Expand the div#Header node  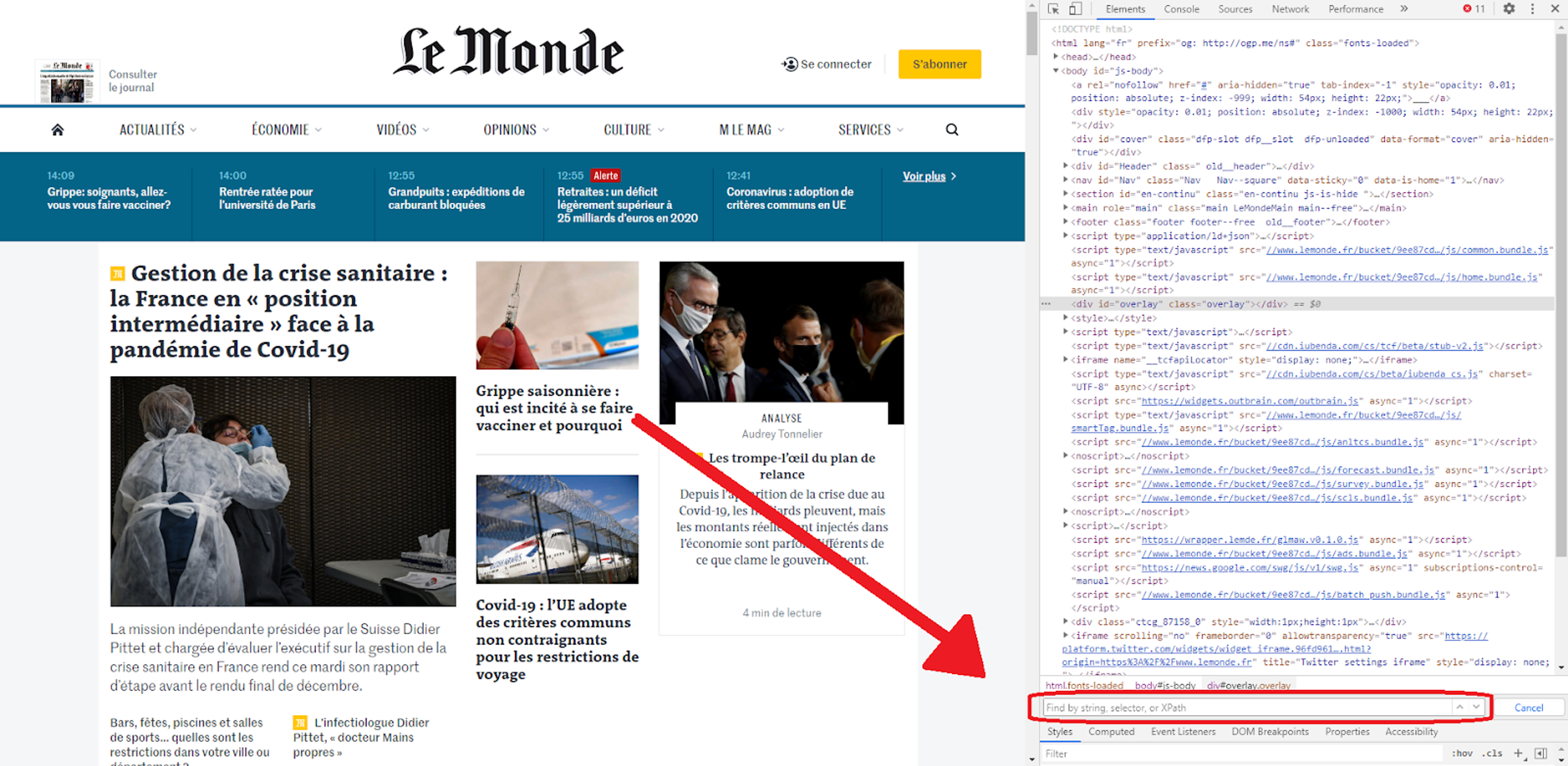(1066, 166)
